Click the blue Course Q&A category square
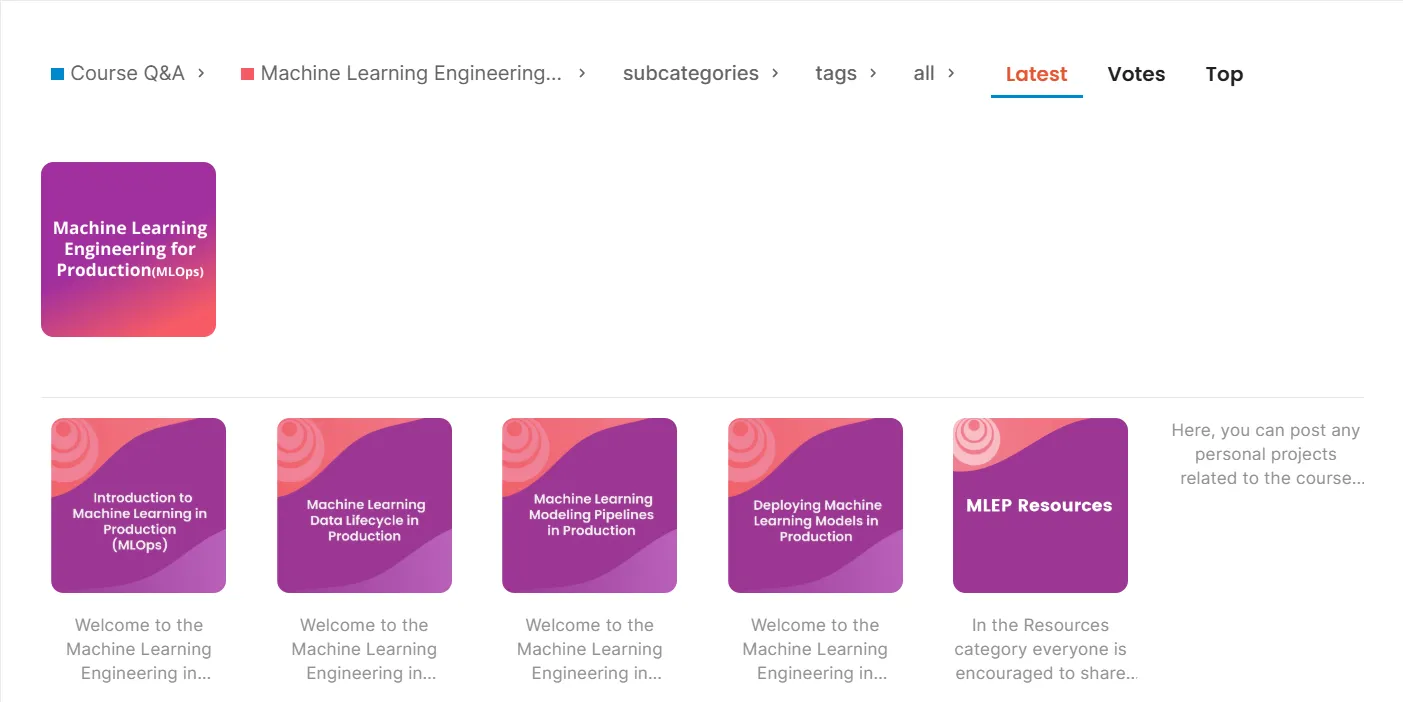Viewport: 1403px width, 702px height. (57, 74)
